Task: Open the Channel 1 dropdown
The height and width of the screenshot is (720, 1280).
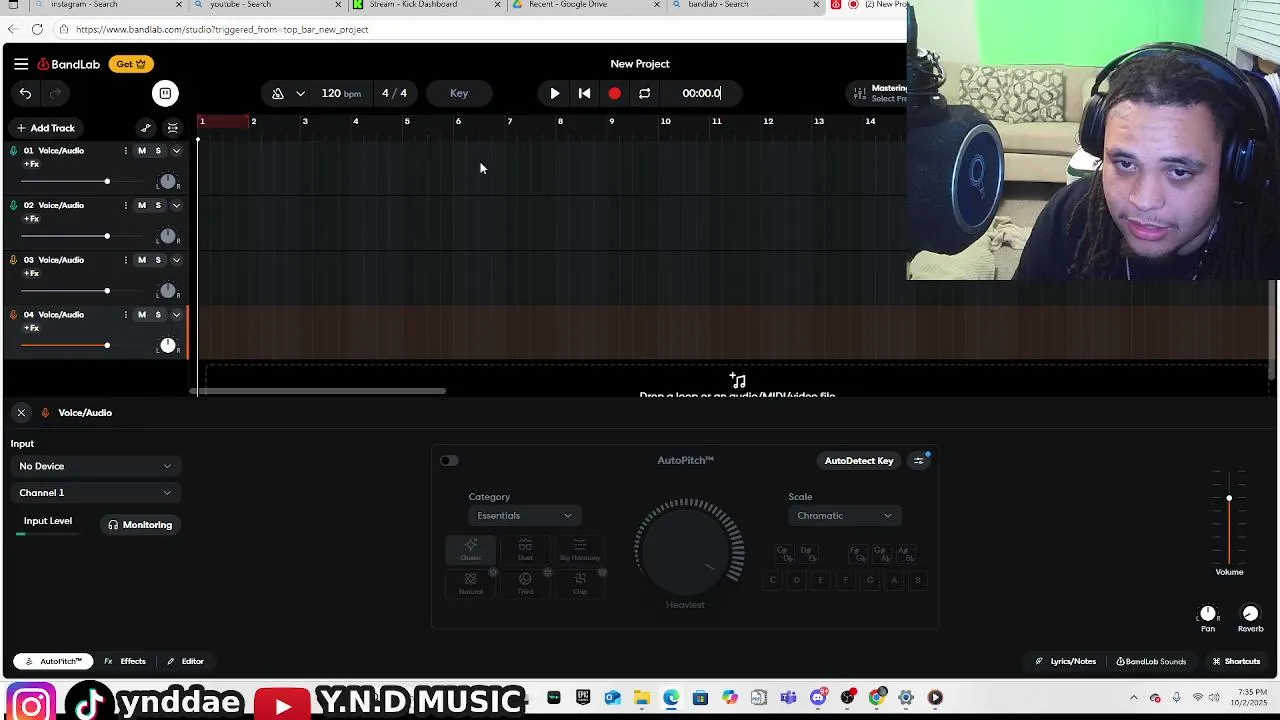Action: 95,493
